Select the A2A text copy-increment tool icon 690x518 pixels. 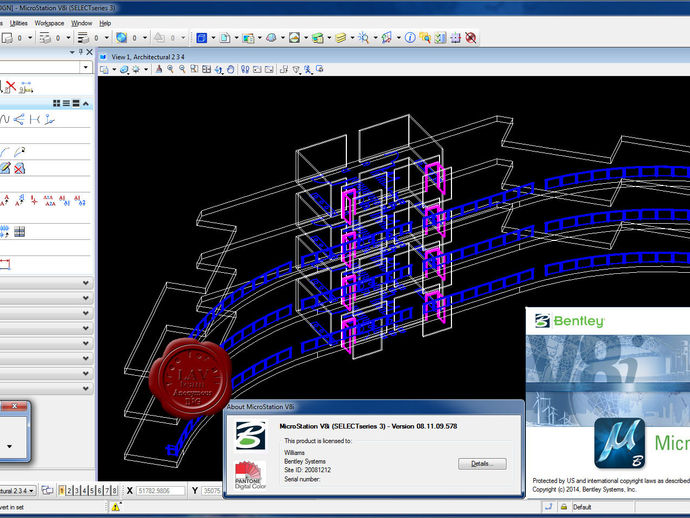[x=49, y=201]
